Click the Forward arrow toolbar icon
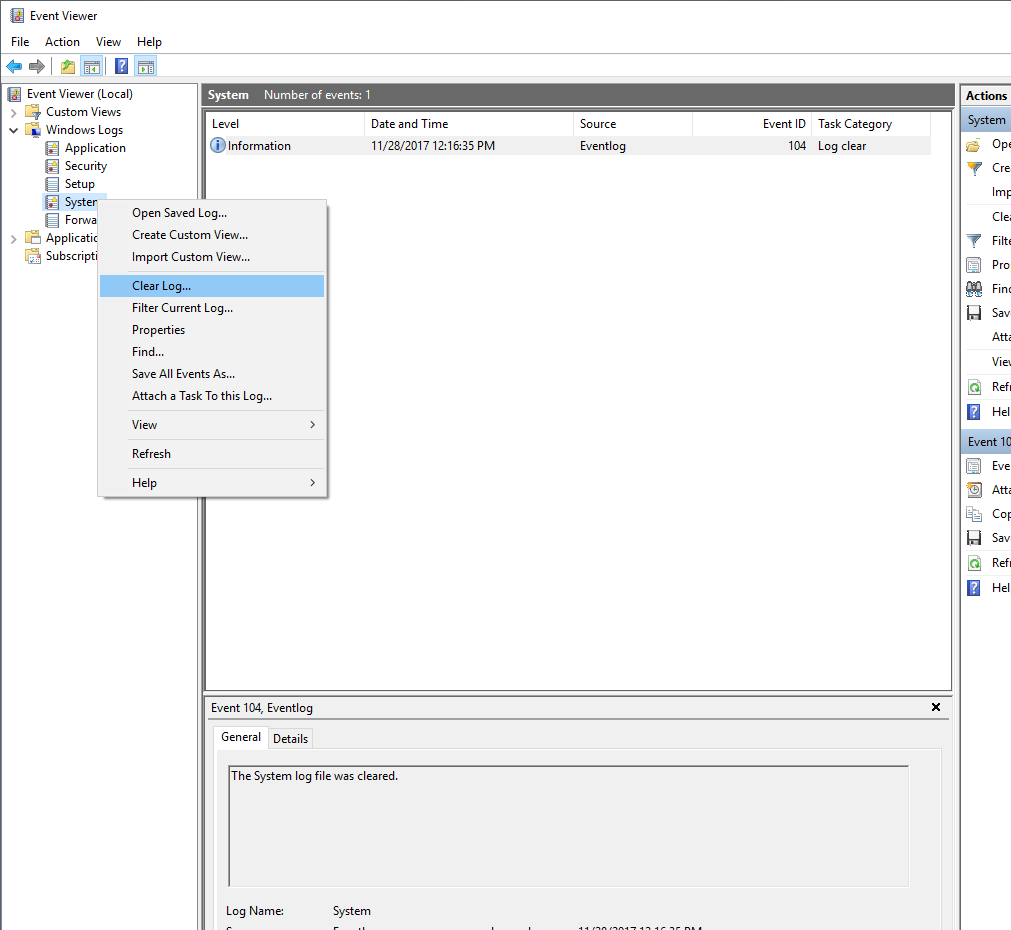 coord(37,66)
